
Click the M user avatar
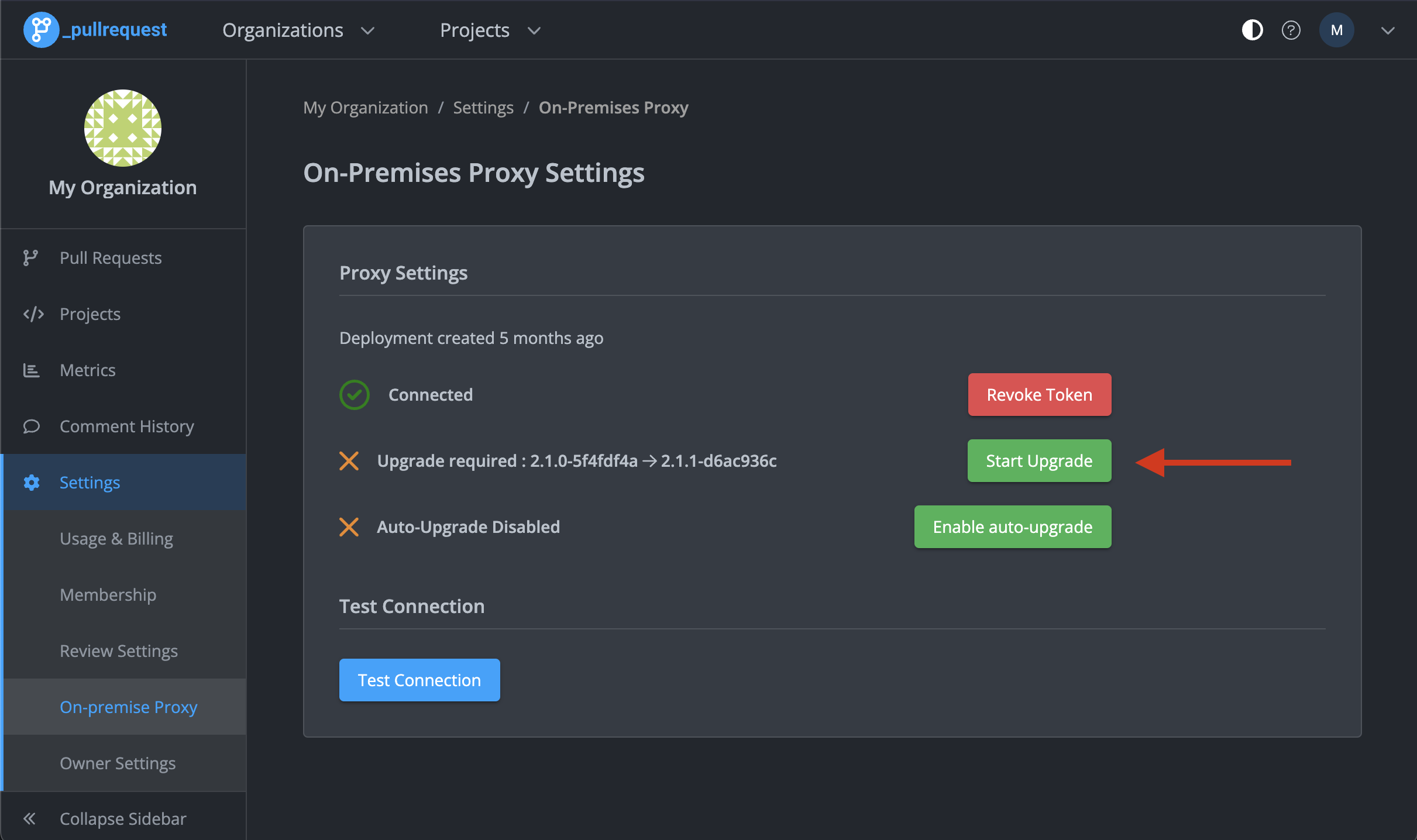(1336, 30)
